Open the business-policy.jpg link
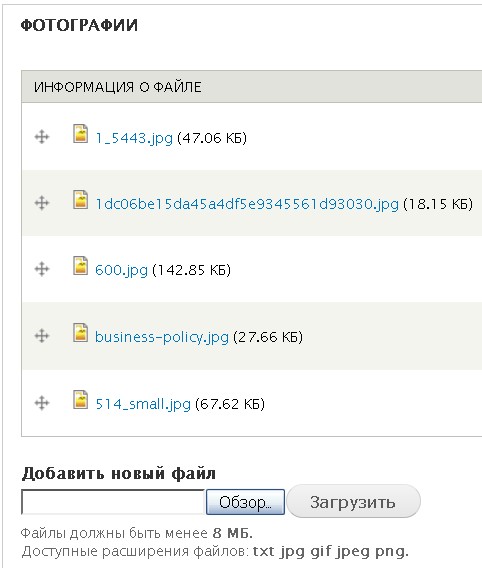 click(x=162, y=337)
